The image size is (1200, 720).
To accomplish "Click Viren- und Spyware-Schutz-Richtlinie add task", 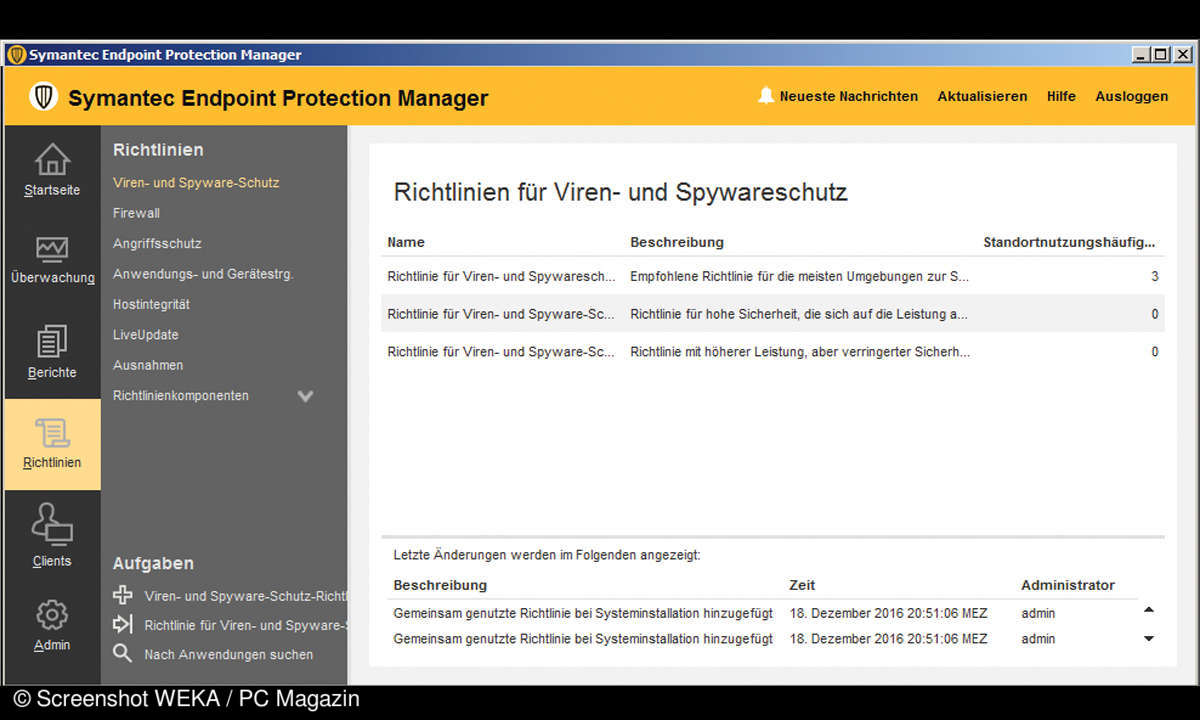I will (245, 596).
